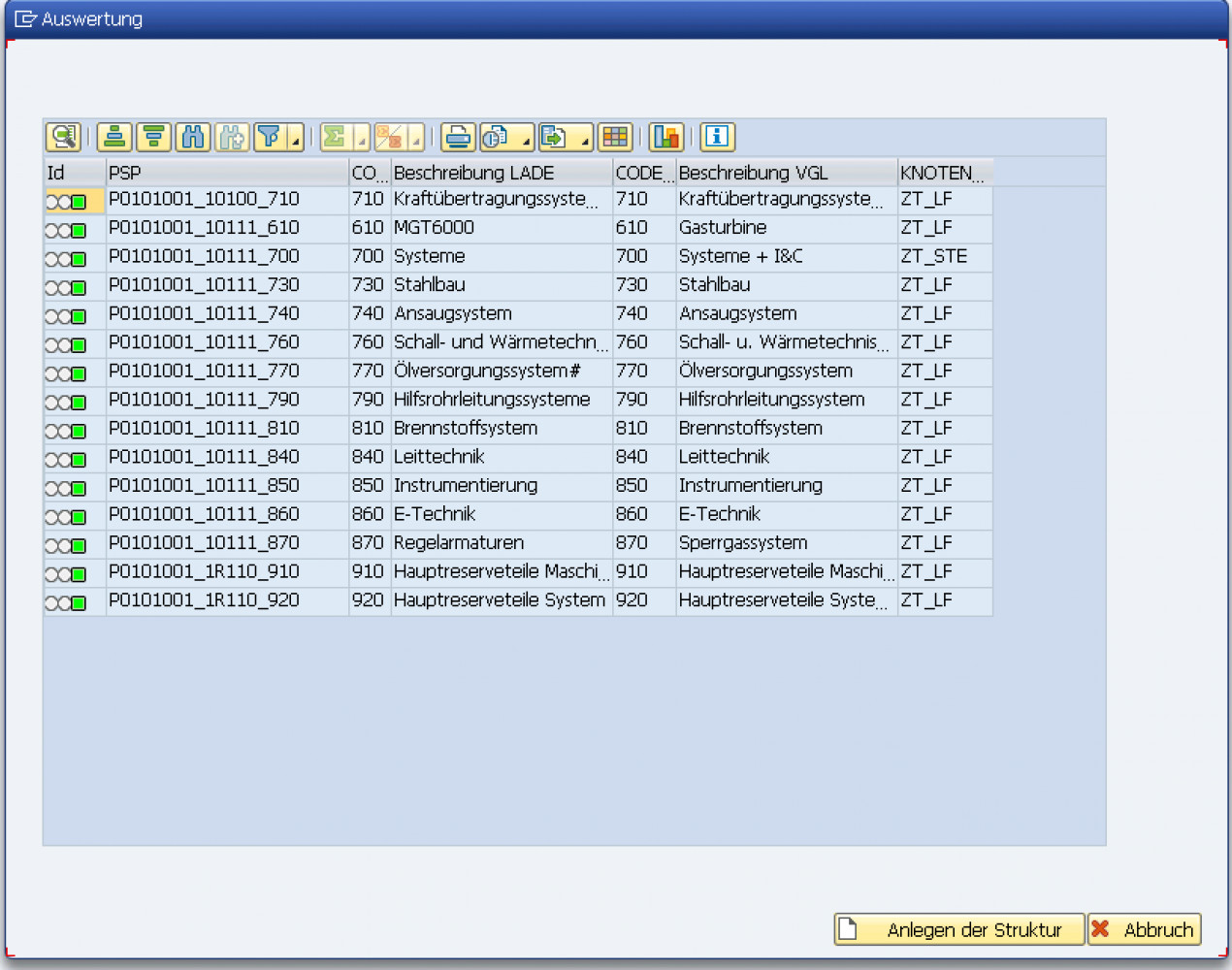Viewport: 1232px width, 970px height.
Task: Choose a layout with the grid icon
Action: click(x=614, y=137)
